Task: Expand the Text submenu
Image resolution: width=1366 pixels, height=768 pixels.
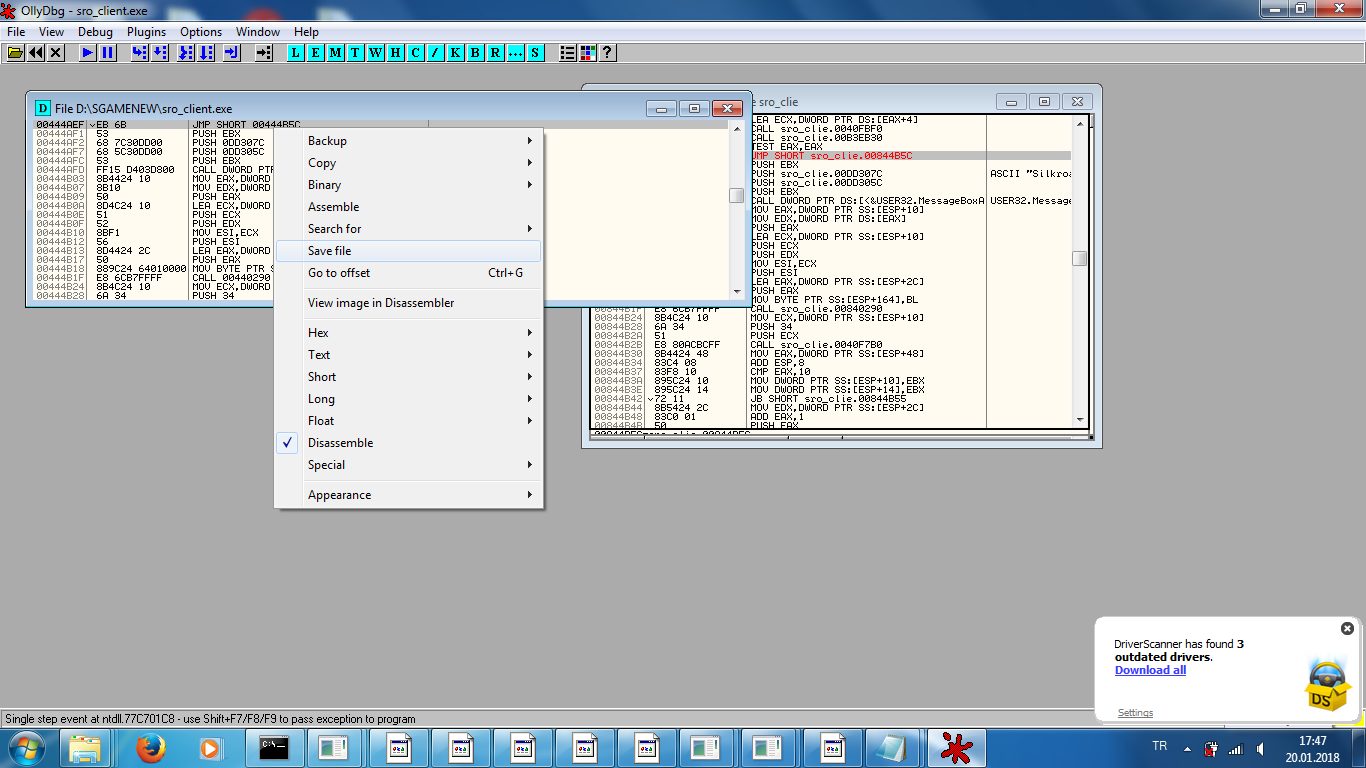Action: tap(409, 355)
